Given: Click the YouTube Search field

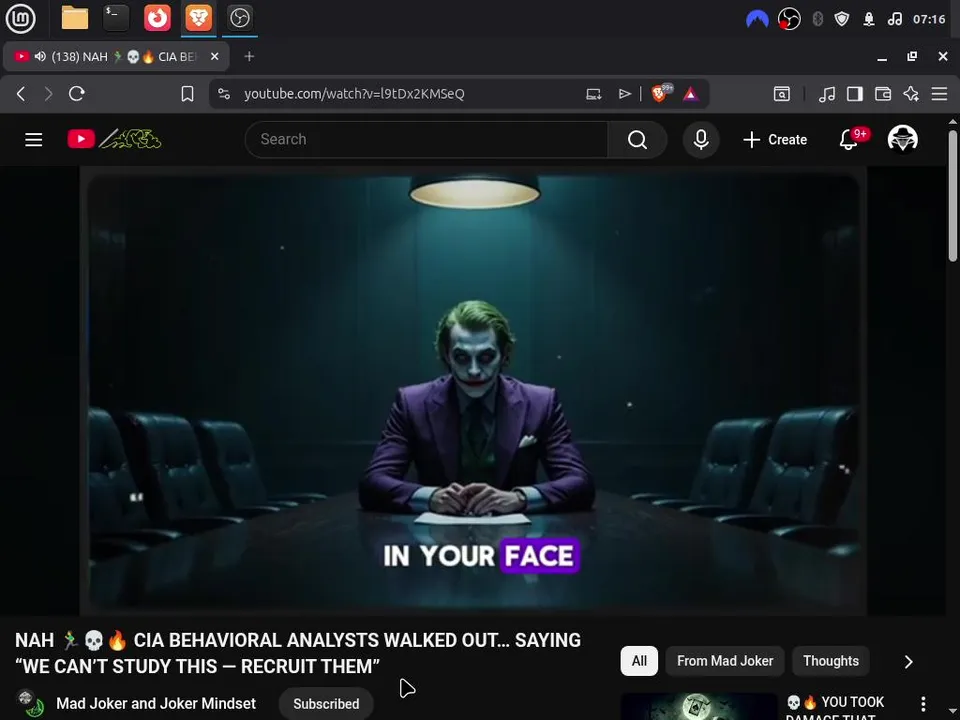Looking at the screenshot, I should point(426,140).
